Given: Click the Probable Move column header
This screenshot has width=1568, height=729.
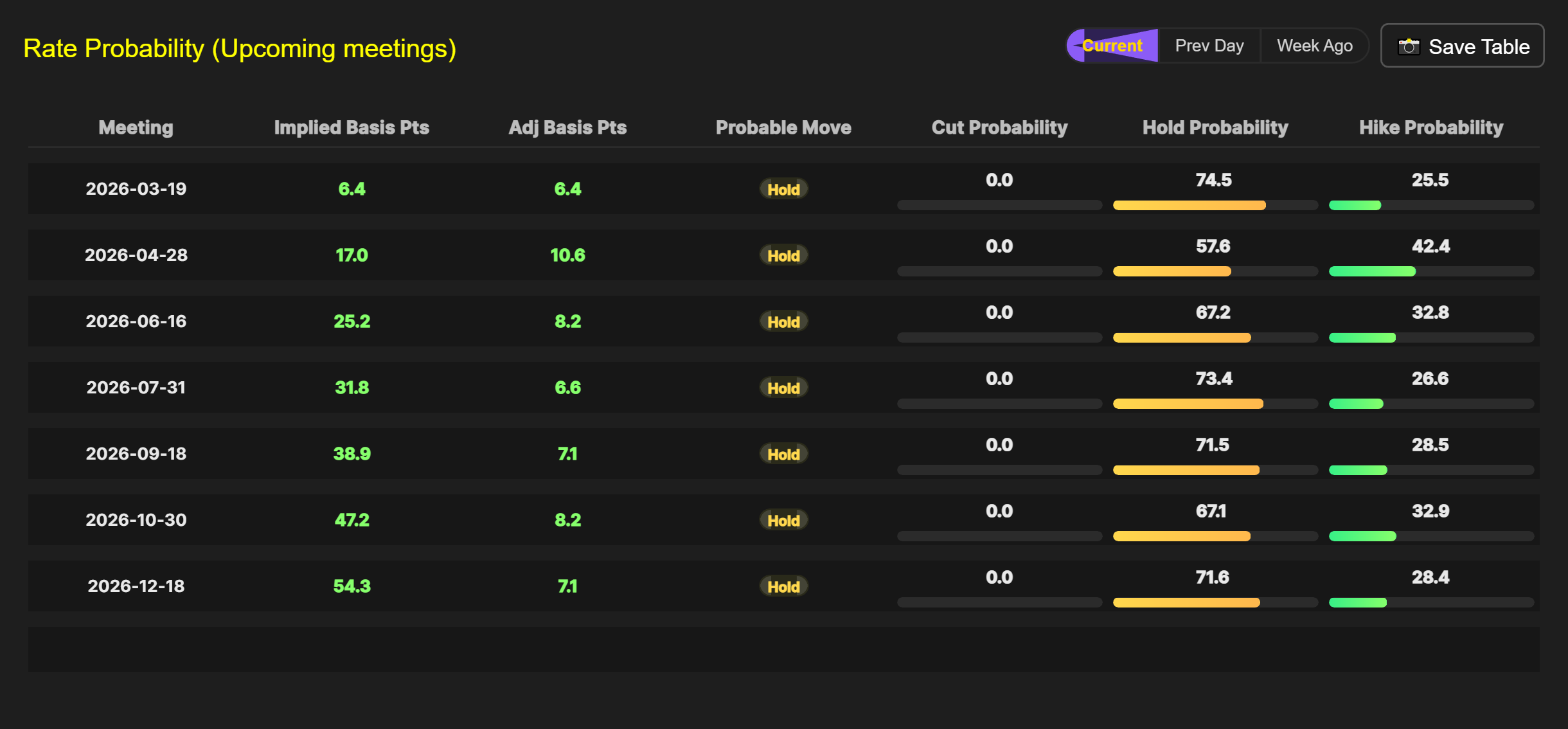Looking at the screenshot, I should [x=783, y=127].
